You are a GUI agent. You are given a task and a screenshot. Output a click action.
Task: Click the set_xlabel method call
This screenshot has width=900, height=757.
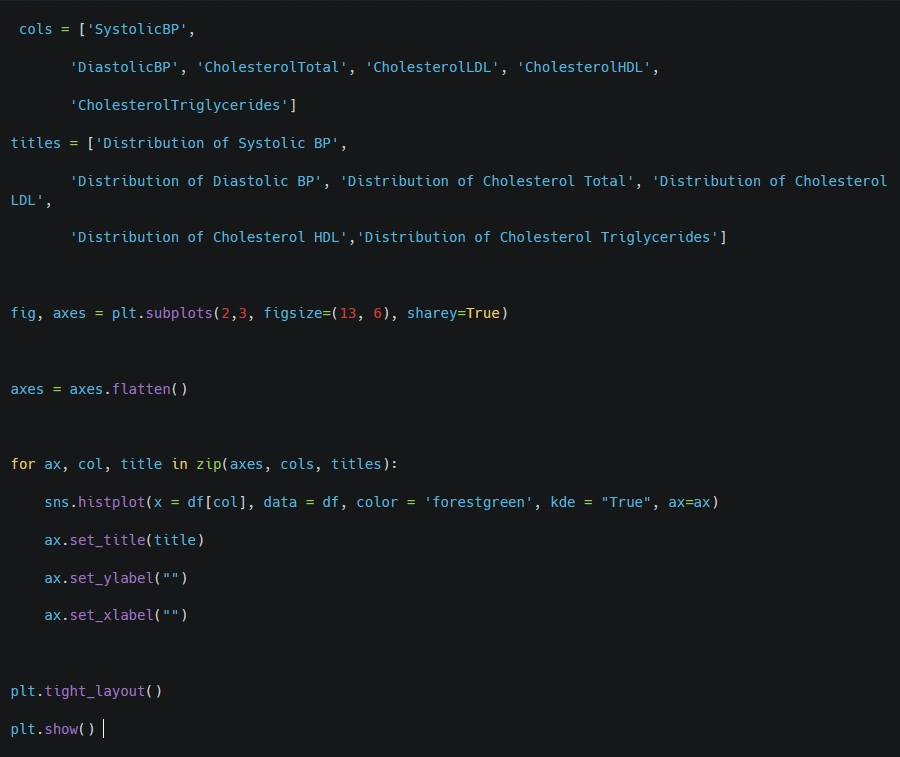point(111,615)
